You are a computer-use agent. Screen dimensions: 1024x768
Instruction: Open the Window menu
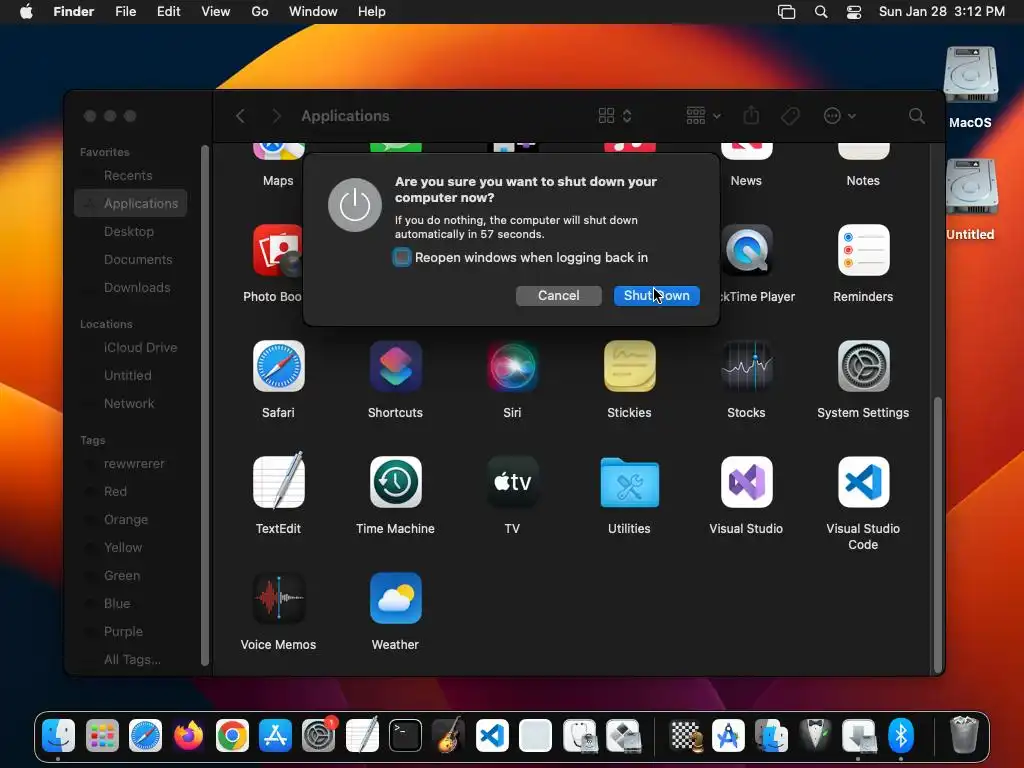tap(313, 12)
